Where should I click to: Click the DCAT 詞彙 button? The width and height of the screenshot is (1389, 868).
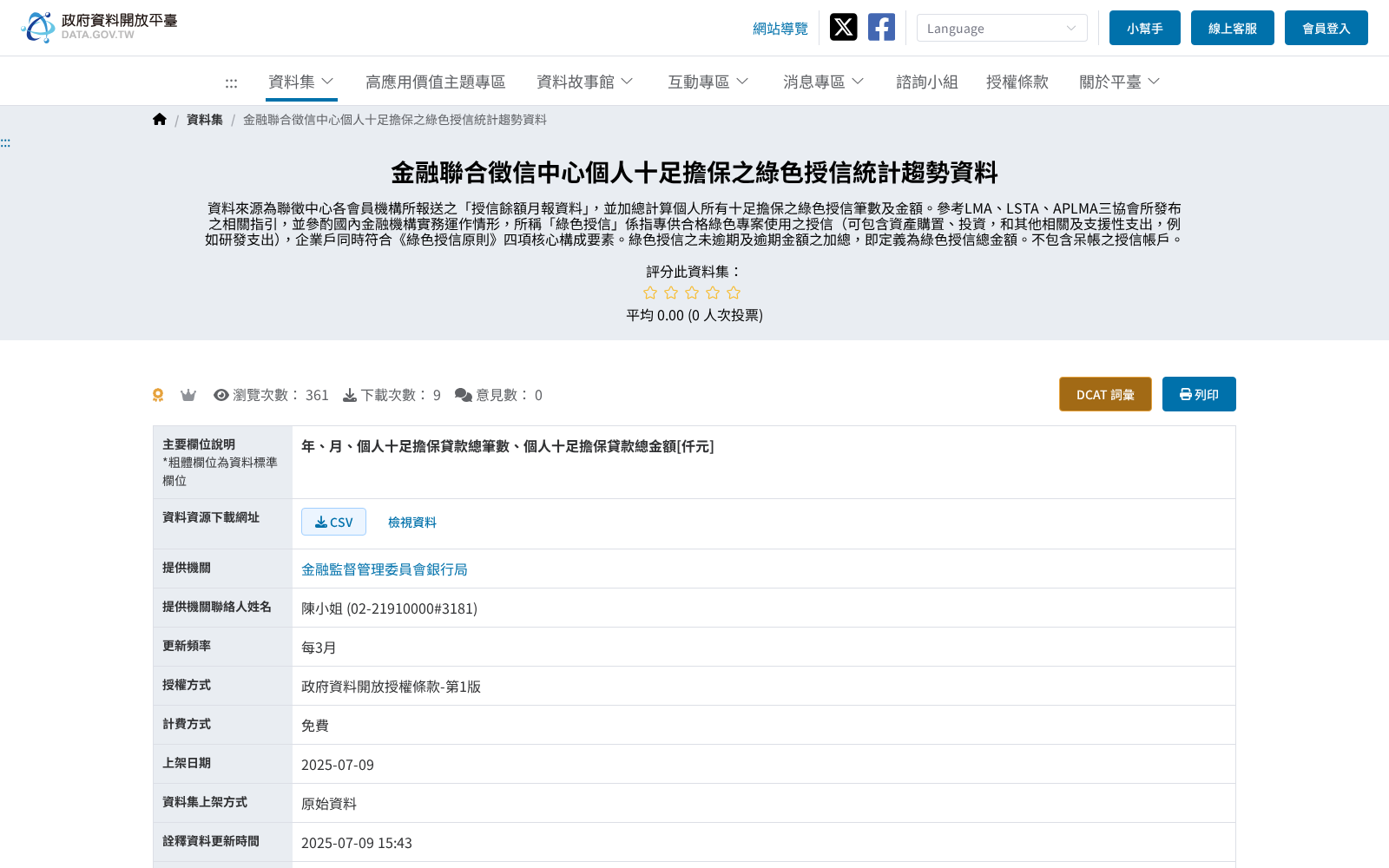[x=1105, y=394]
